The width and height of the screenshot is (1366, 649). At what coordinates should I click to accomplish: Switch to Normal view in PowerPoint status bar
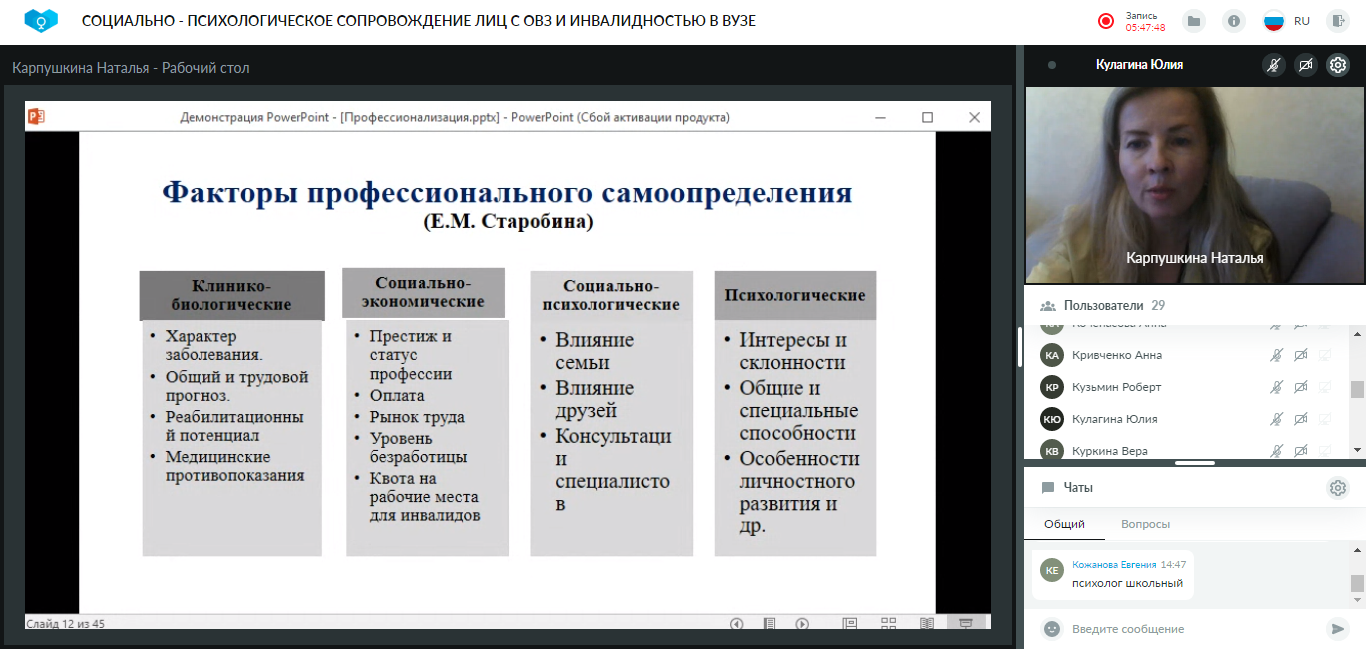pos(850,623)
